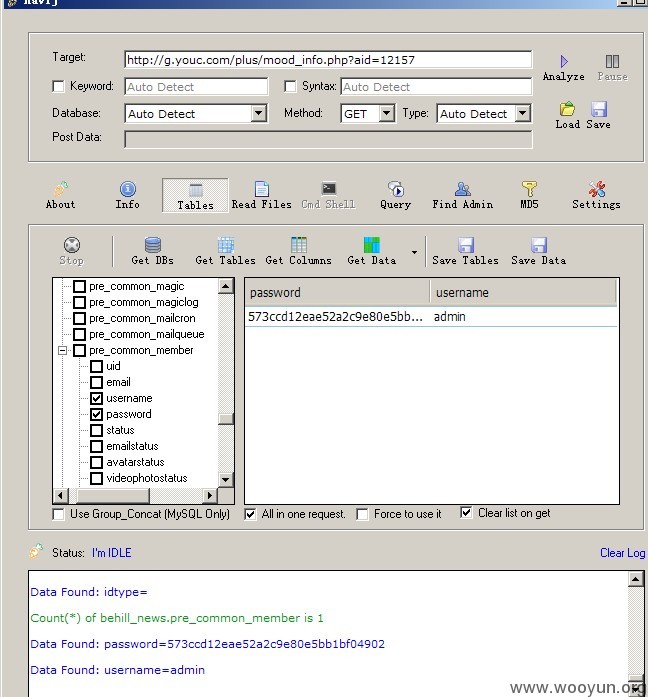Select pre_common_magiclog in the table tree
Screen dimensions: 648x697
tap(144, 302)
